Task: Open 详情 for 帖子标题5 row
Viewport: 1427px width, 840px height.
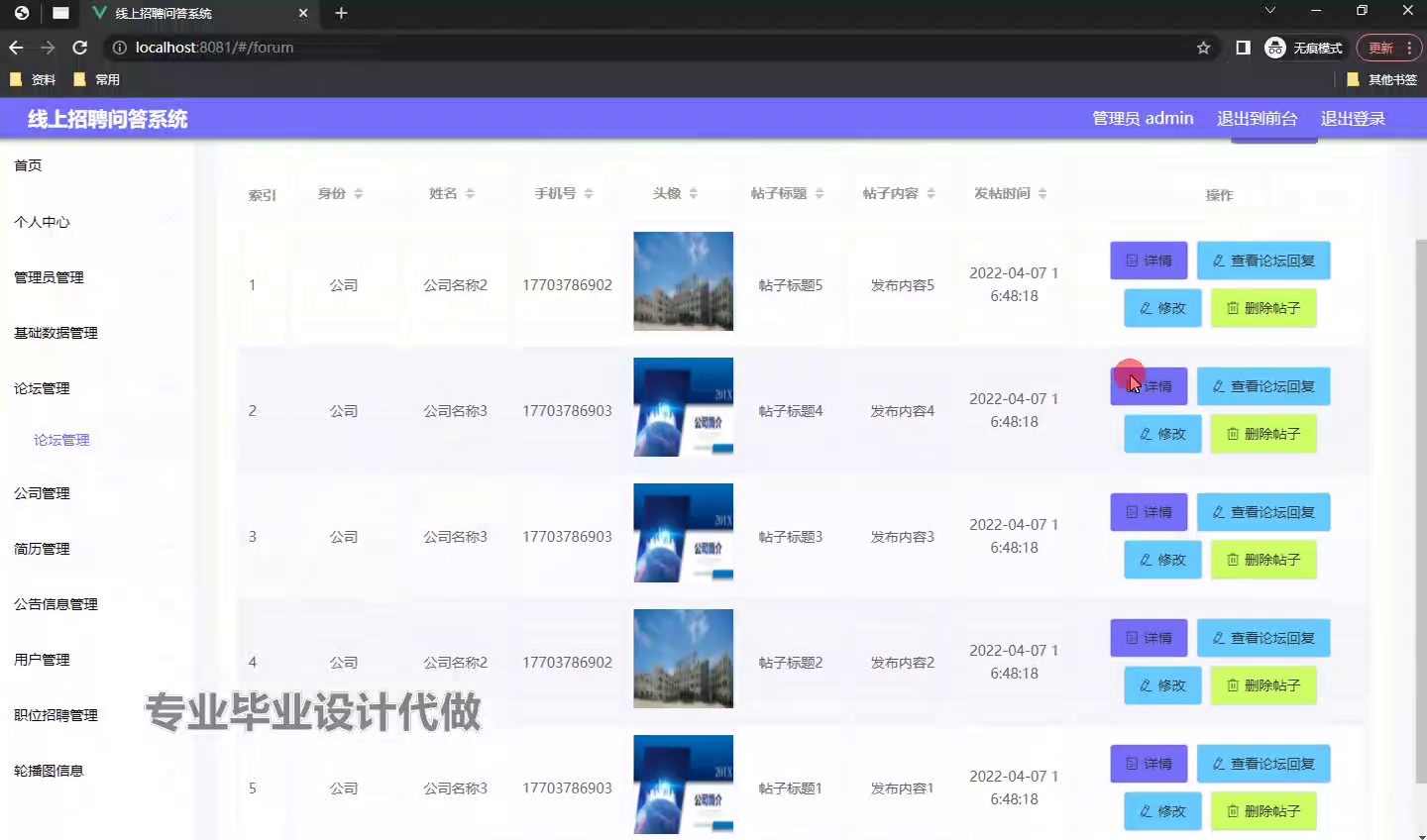Action: click(x=1149, y=261)
